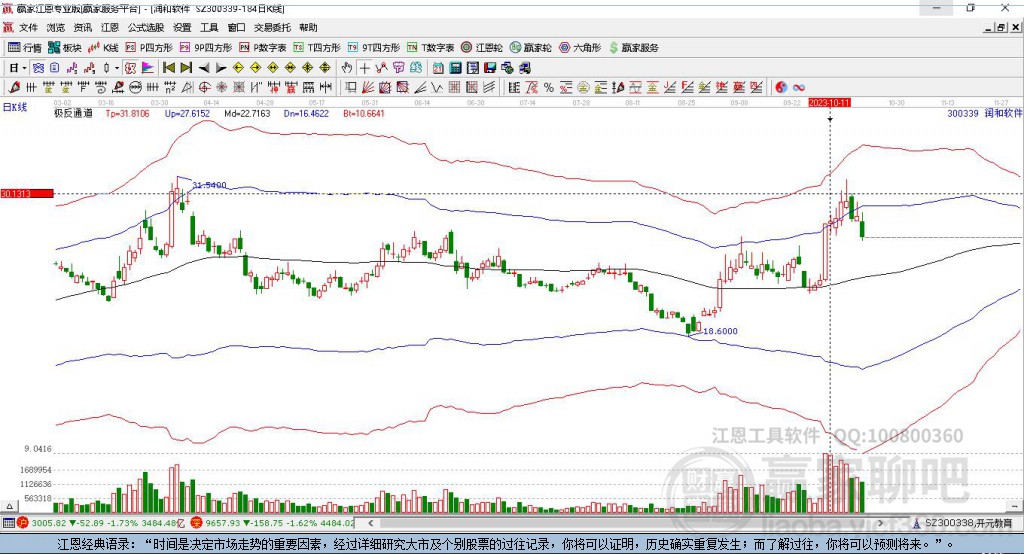Image resolution: width=1024 pixels, height=554 pixels.
Task: Open 赢家服务 service page
Action: click(x=633, y=48)
